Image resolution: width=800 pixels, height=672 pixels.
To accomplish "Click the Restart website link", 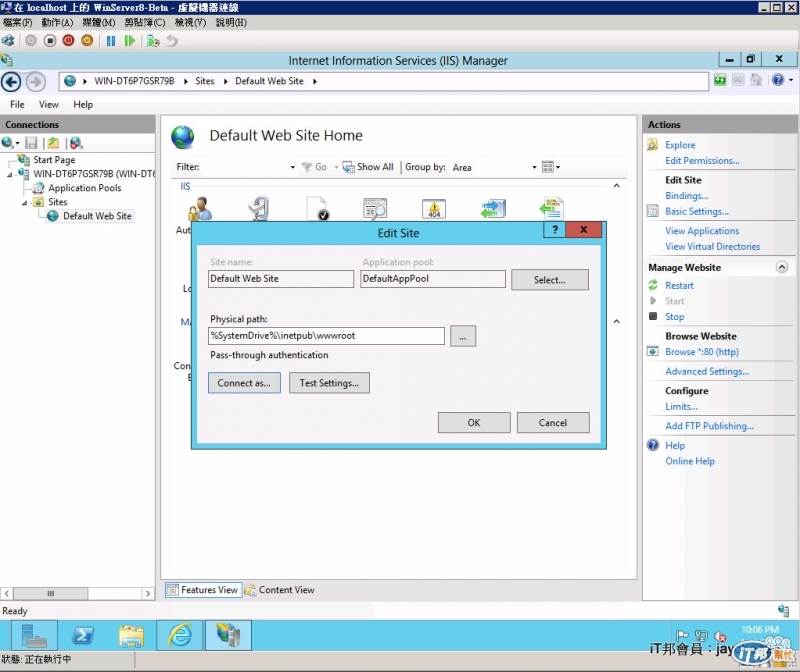I will (x=679, y=286).
